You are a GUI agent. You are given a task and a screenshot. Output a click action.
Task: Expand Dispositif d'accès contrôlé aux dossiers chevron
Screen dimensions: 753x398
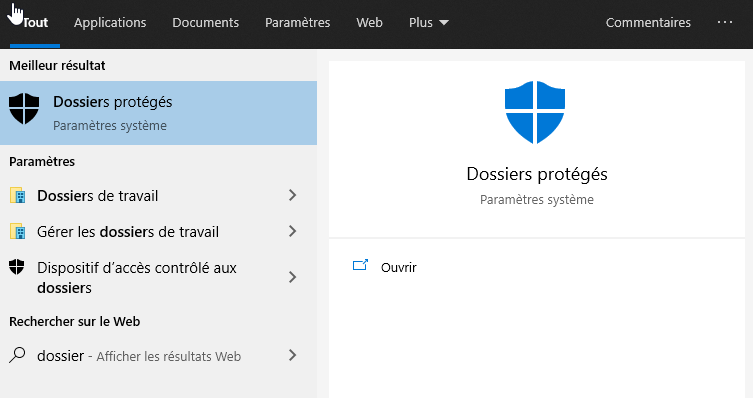click(x=292, y=277)
